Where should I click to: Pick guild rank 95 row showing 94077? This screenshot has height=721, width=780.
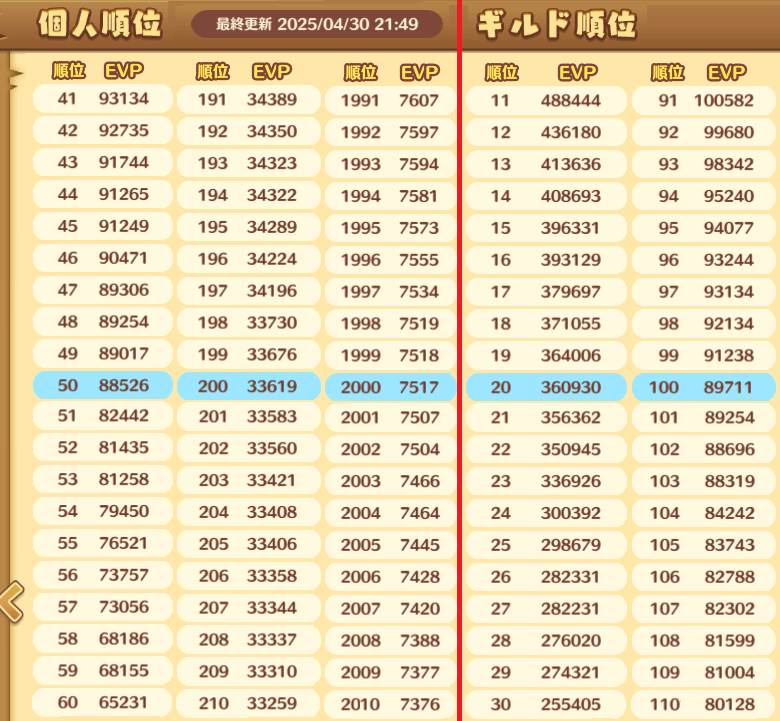point(704,228)
